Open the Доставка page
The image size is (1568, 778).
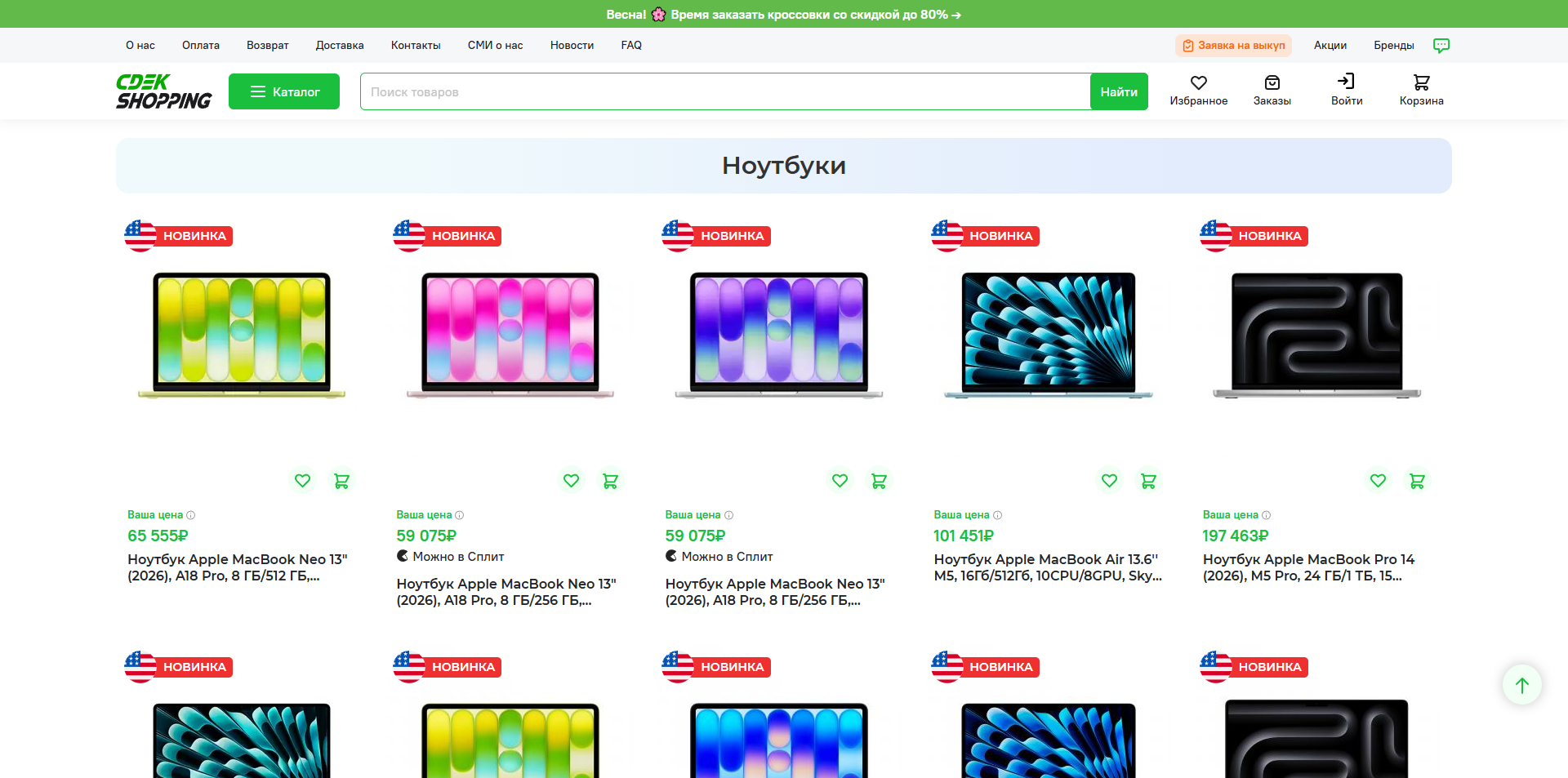coord(340,46)
